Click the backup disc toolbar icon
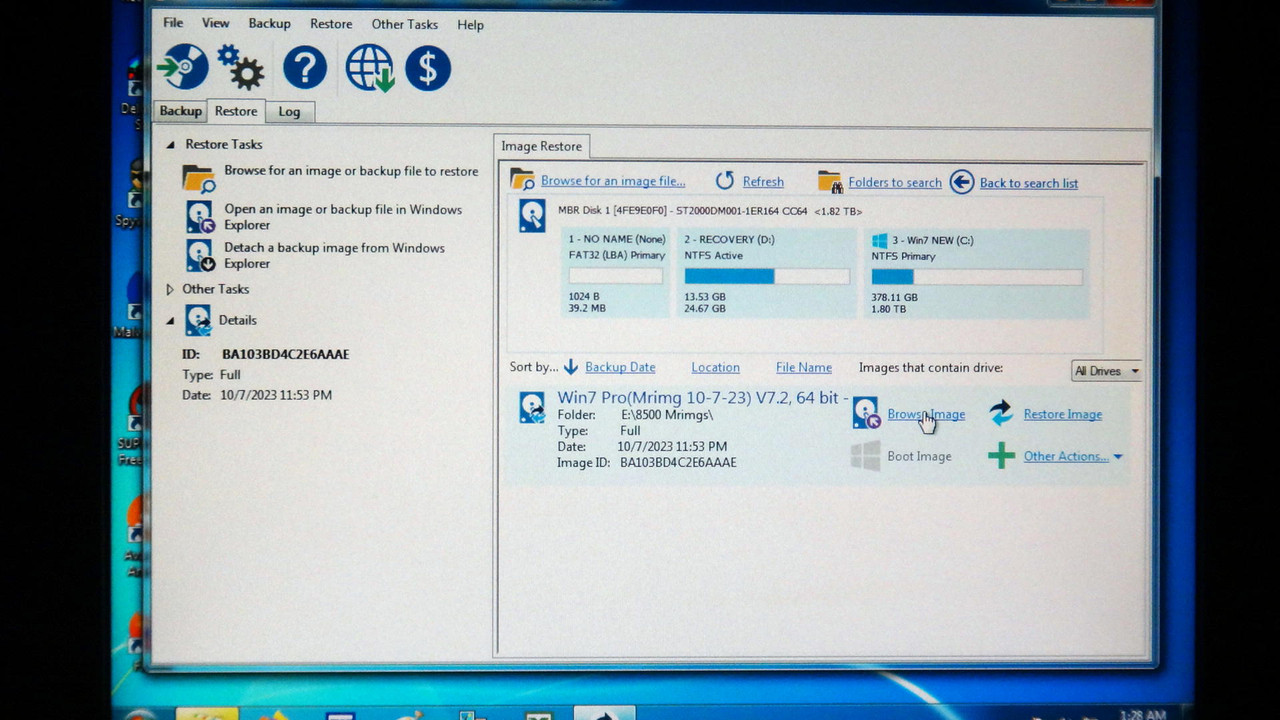 click(x=183, y=67)
